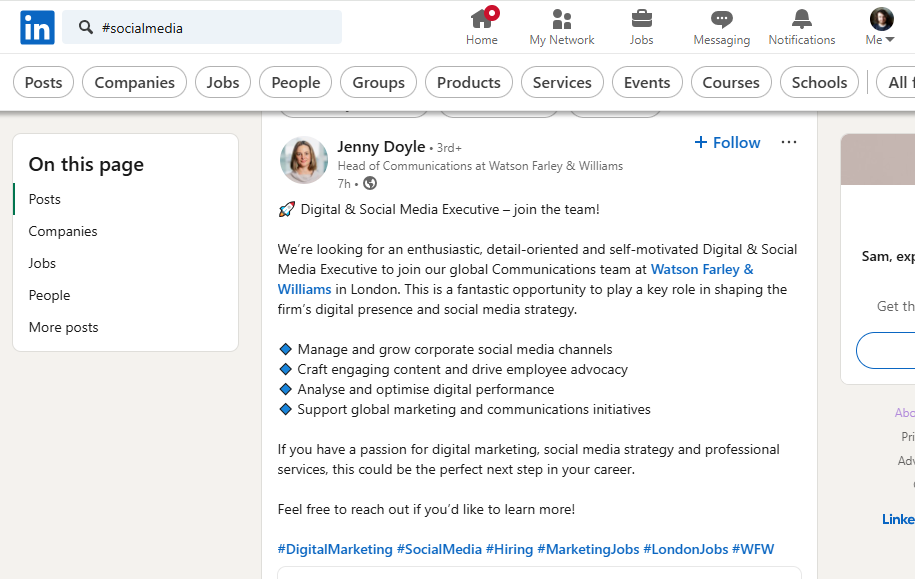The width and height of the screenshot is (915, 579).
Task: Follow Jenny Doyle
Action: 727,142
